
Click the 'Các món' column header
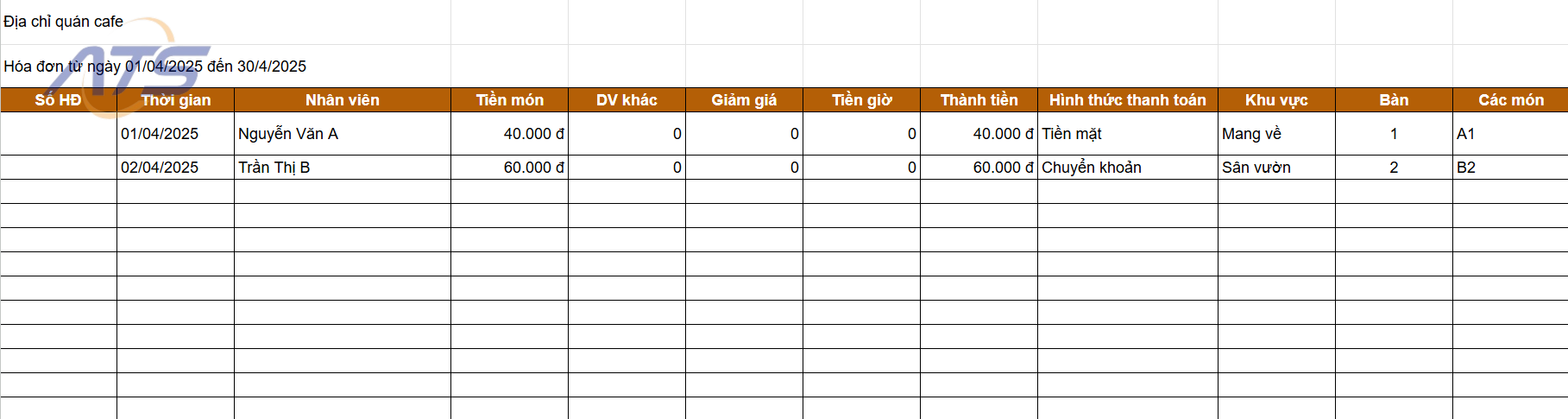1511,100
